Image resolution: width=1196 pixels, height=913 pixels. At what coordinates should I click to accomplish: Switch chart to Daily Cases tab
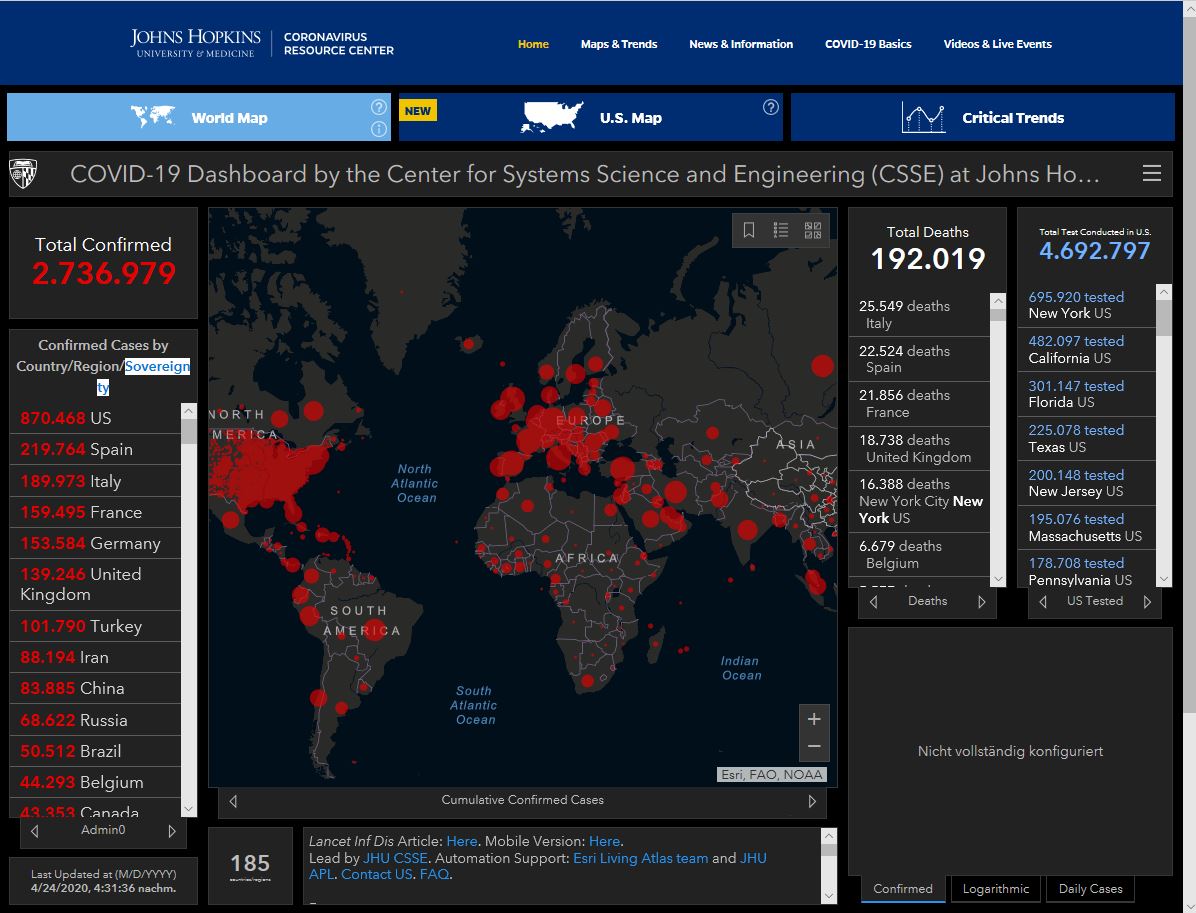[x=1090, y=889]
